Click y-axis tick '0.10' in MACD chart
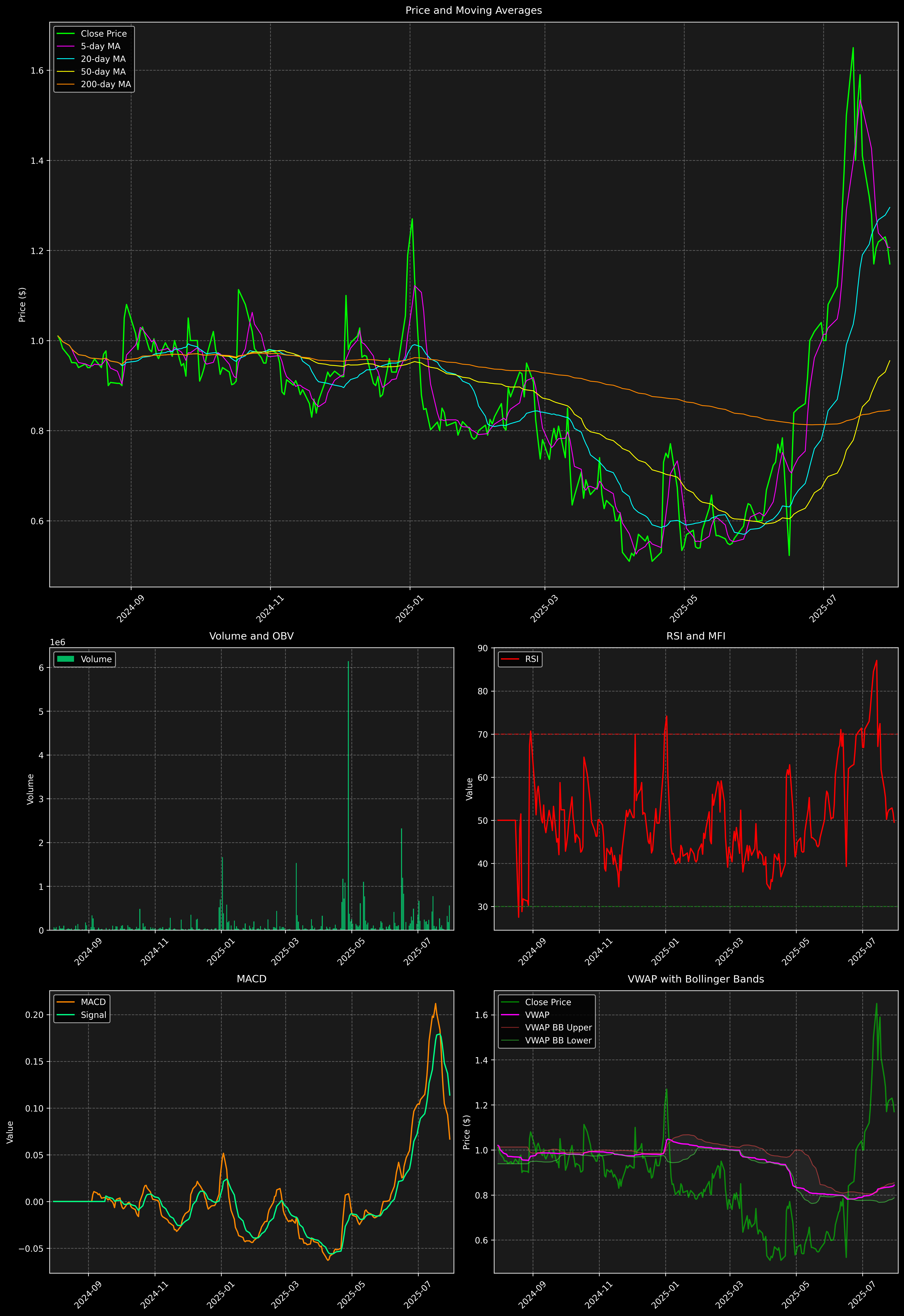This screenshot has width=904, height=1316. coord(35,1108)
